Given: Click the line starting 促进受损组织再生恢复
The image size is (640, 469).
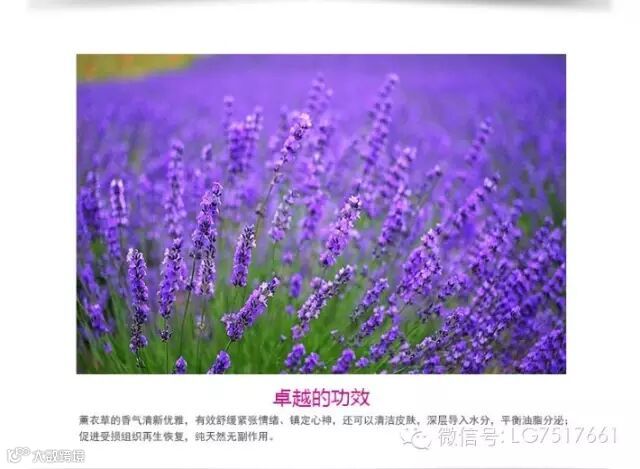Looking at the screenshot, I should coord(176,436).
